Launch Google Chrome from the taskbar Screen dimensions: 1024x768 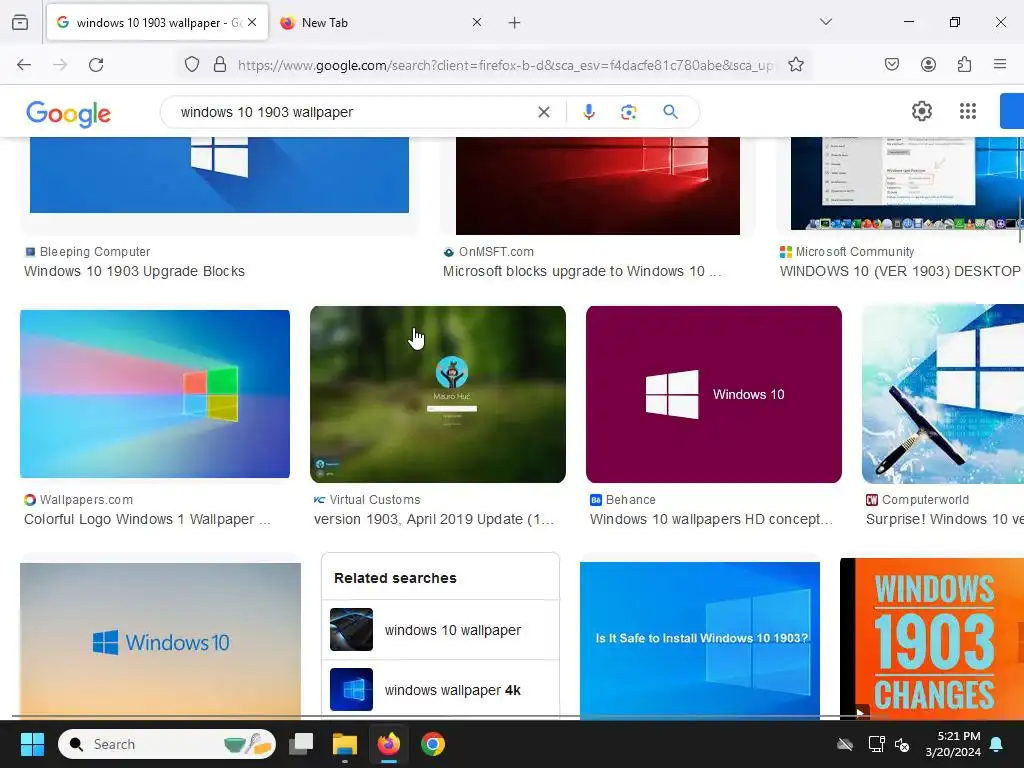[432, 744]
